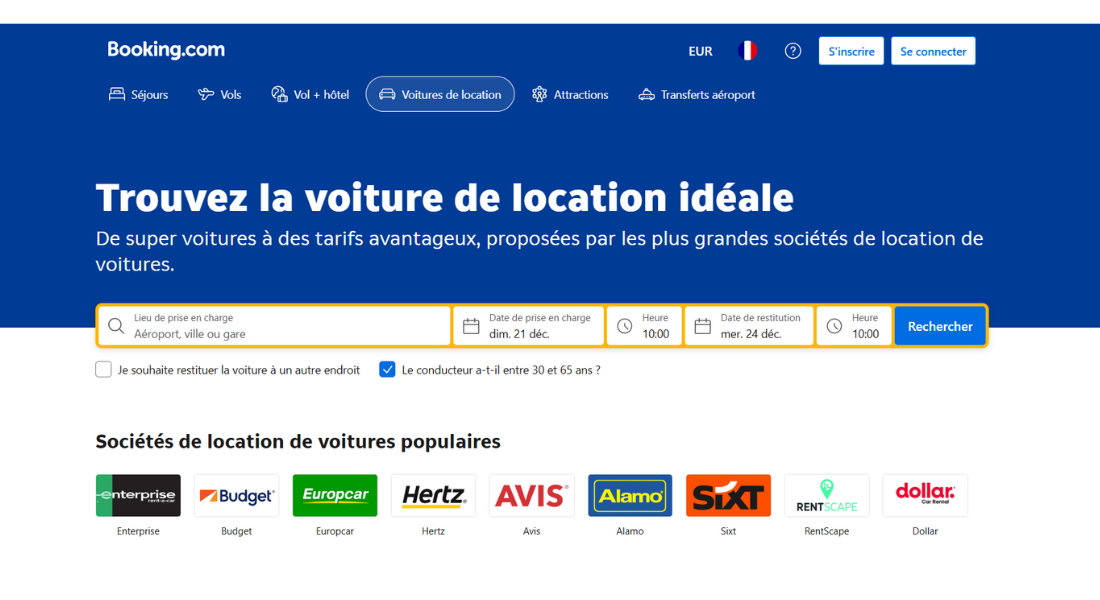Select the Dollar company logo
This screenshot has width=1100, height=600.
click(x=925, y=495)
